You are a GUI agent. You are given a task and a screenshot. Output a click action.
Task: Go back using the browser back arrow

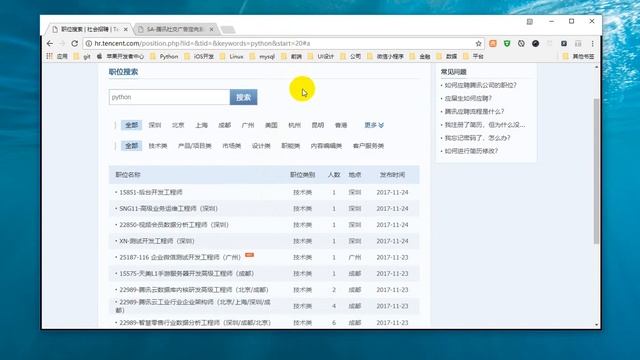click(50, 43)
